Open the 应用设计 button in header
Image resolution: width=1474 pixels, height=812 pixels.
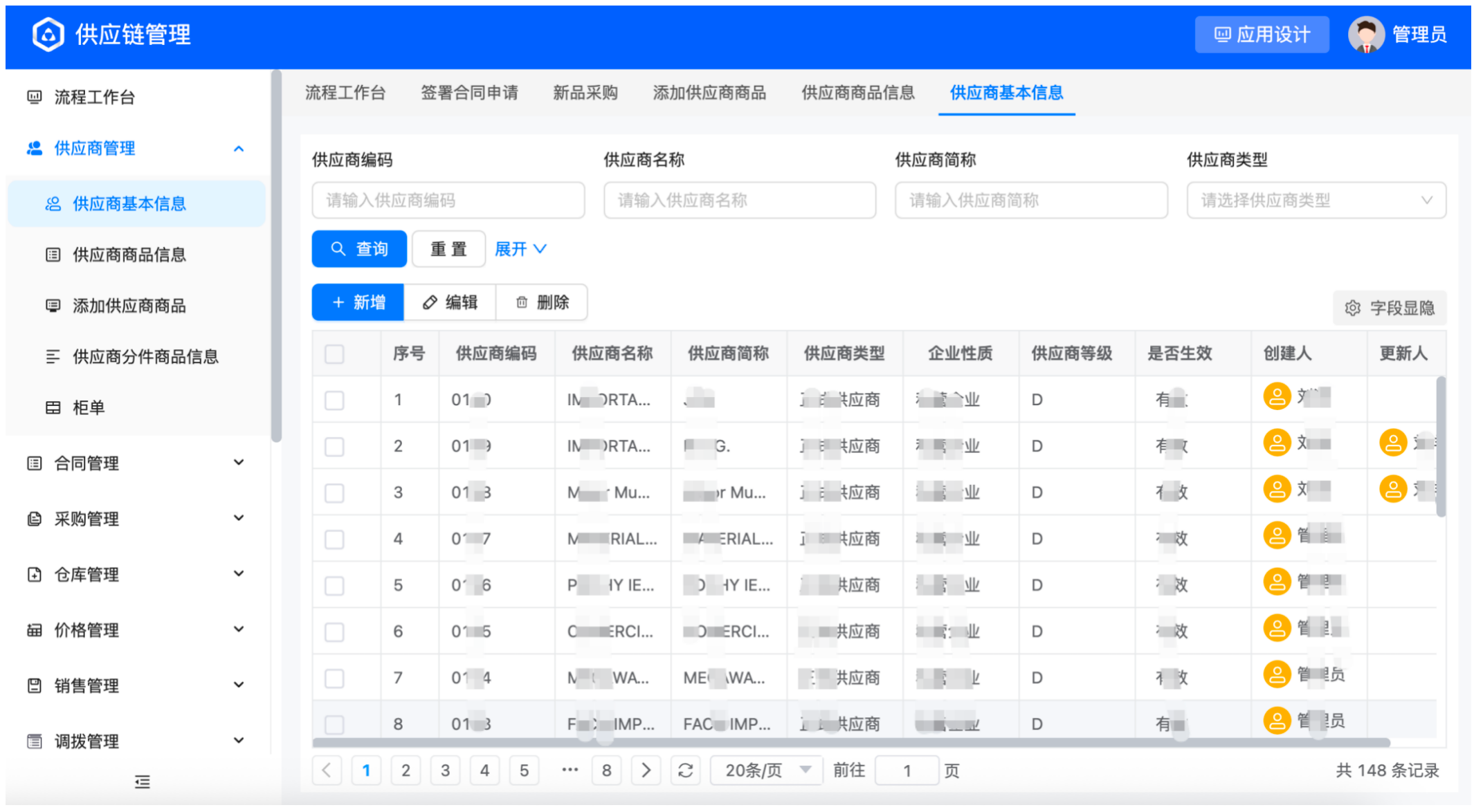pyautogui.click(x=1262, y=35)
